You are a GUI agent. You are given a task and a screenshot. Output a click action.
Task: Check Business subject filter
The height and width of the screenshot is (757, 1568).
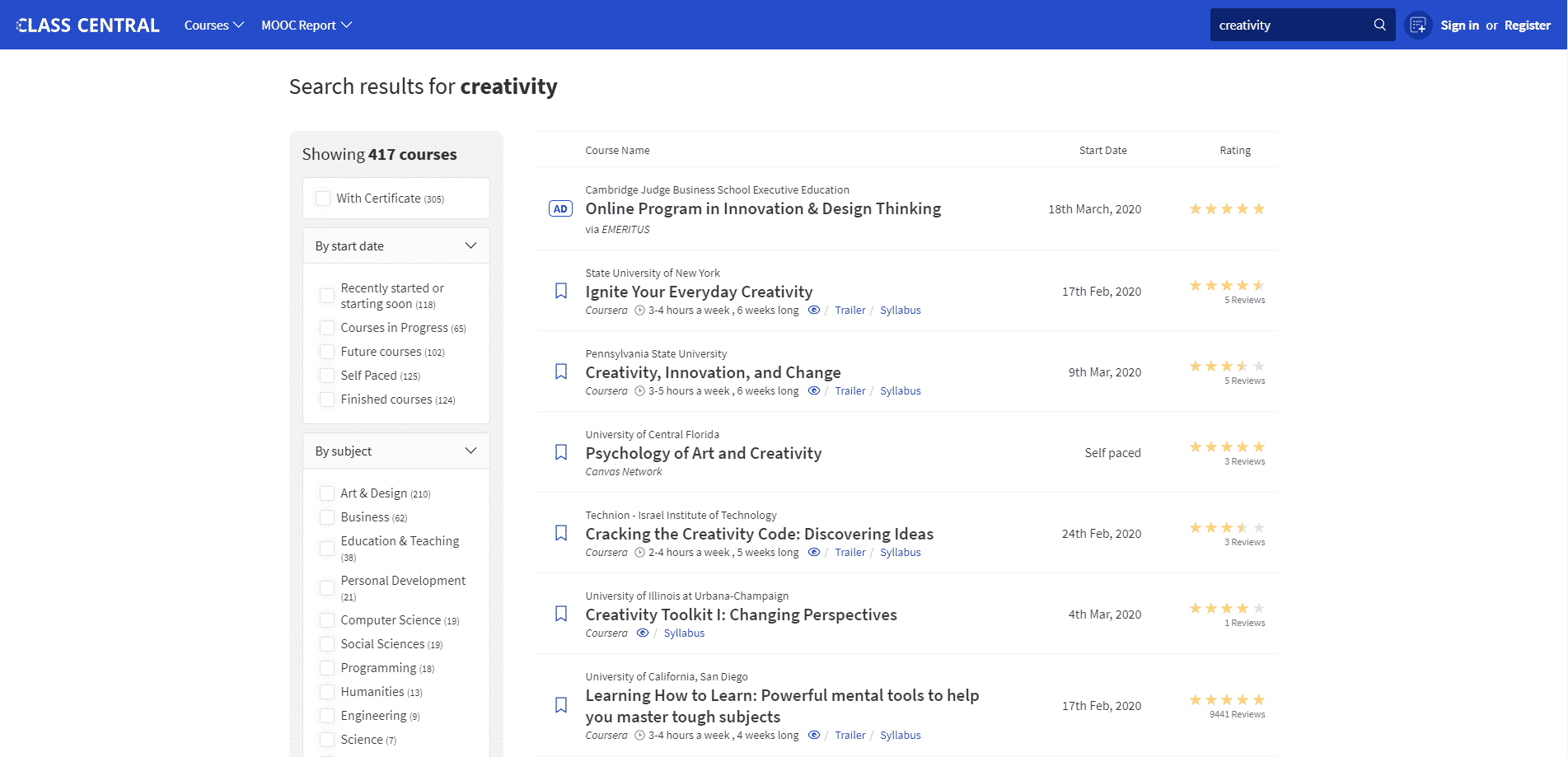point(327,517)
